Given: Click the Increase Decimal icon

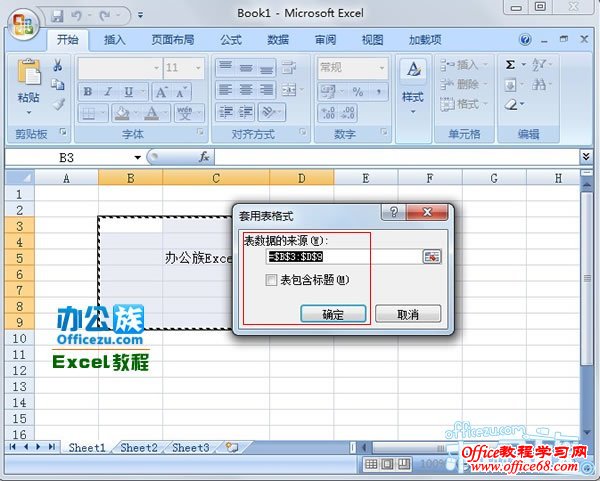Looking at the screenshot, I should click(x=328, y=113).
